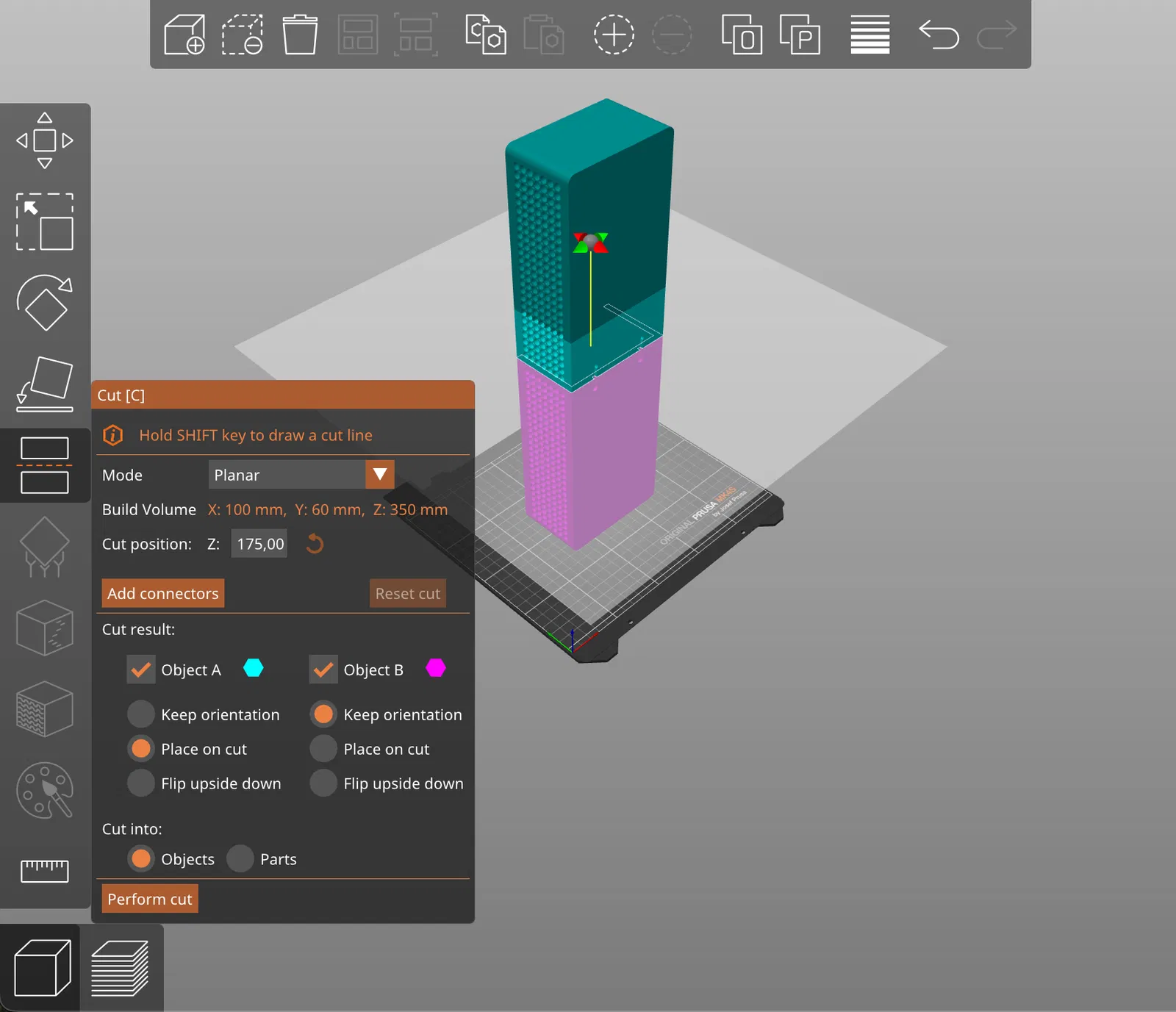Select Flip upside down for Object A
The height and width of the screenshot is (1012, 1176).
pyautogui.click(x=141, y=783)
